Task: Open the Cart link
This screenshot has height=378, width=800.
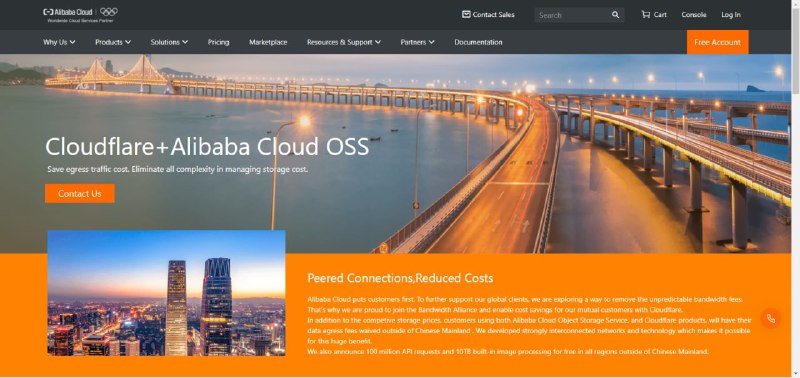Action: click(x=654, y=14)
